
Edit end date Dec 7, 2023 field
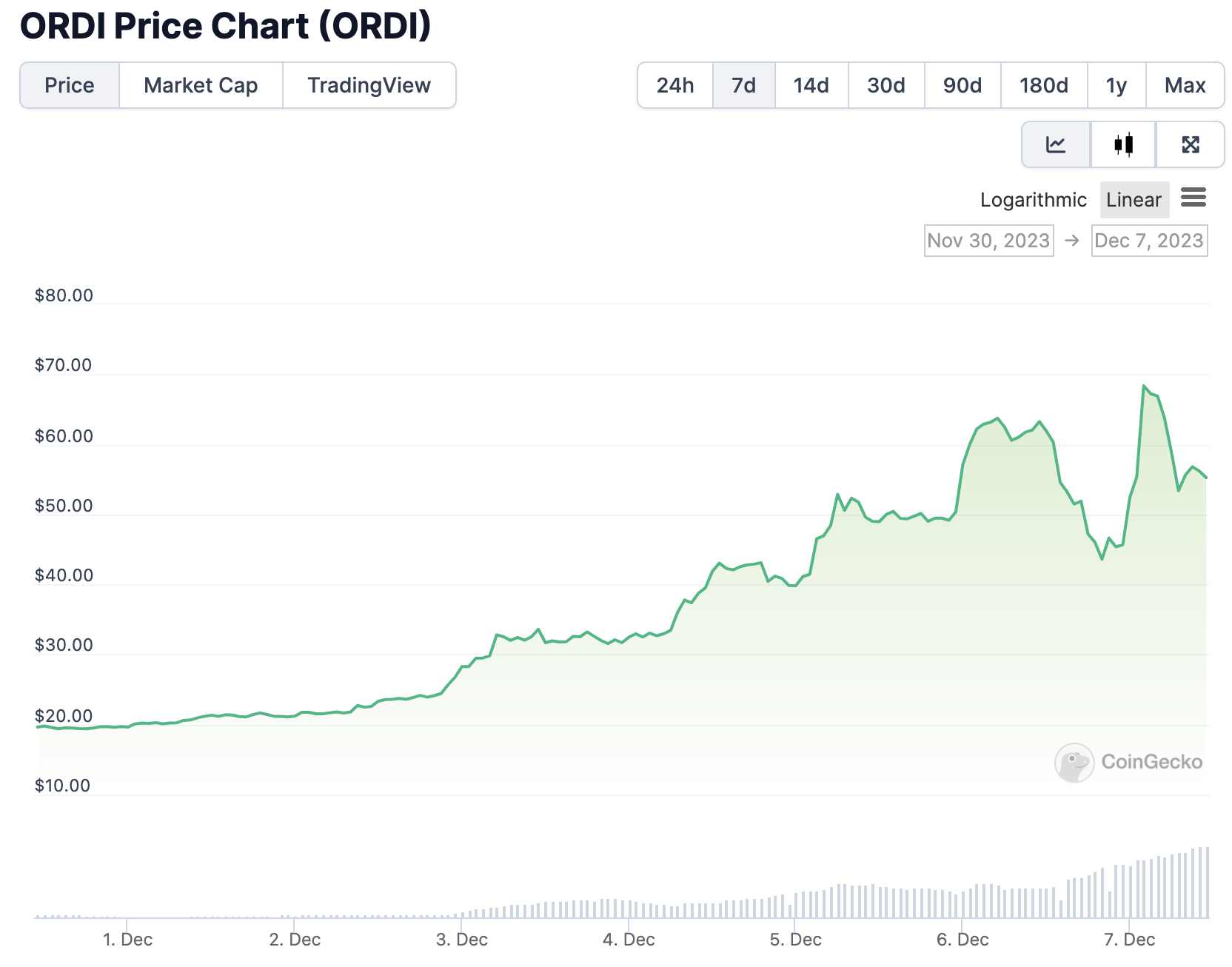tap(1148, 241)
